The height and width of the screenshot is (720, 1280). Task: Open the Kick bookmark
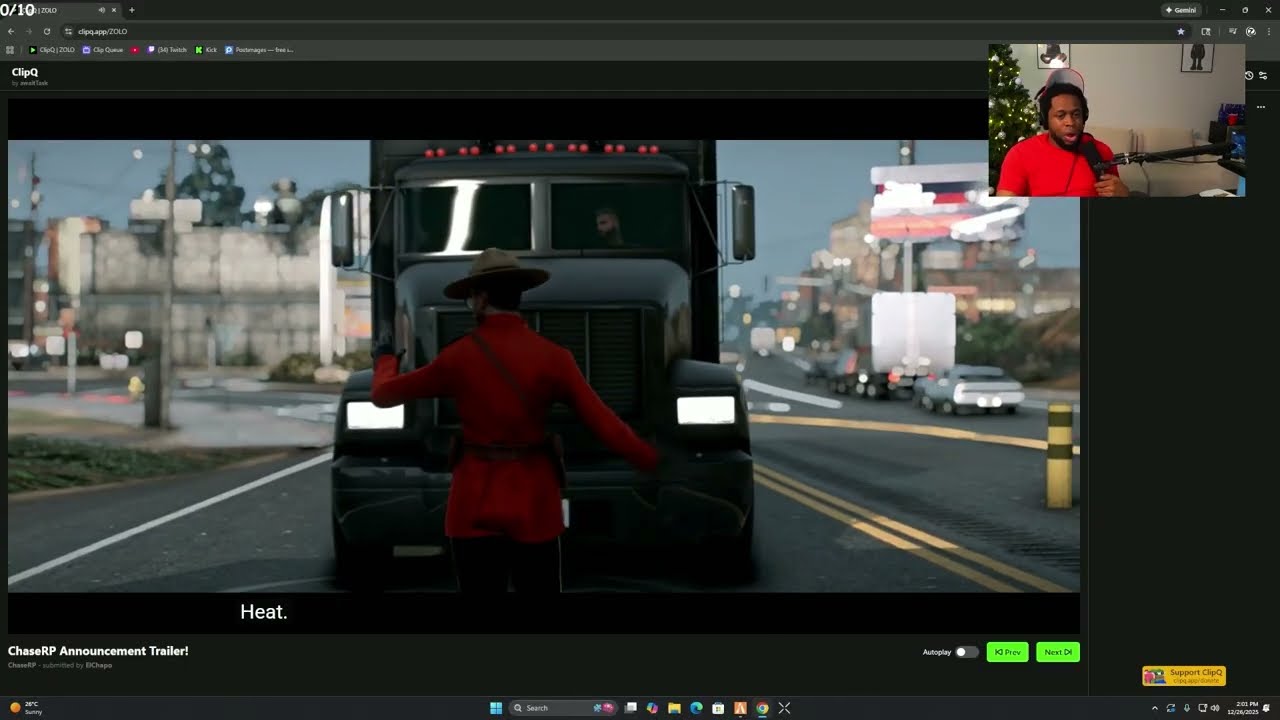(206, 50)
